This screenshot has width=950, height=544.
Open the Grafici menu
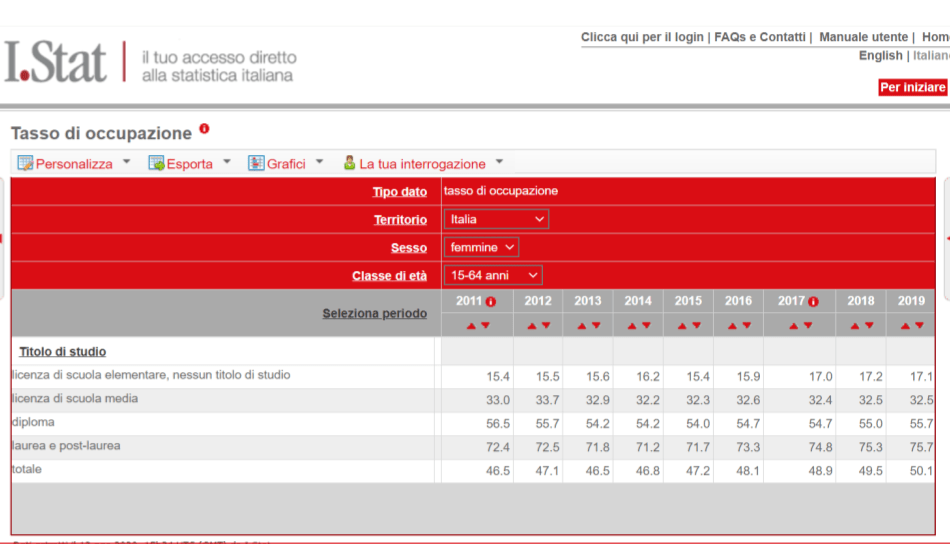coord(319,162)
